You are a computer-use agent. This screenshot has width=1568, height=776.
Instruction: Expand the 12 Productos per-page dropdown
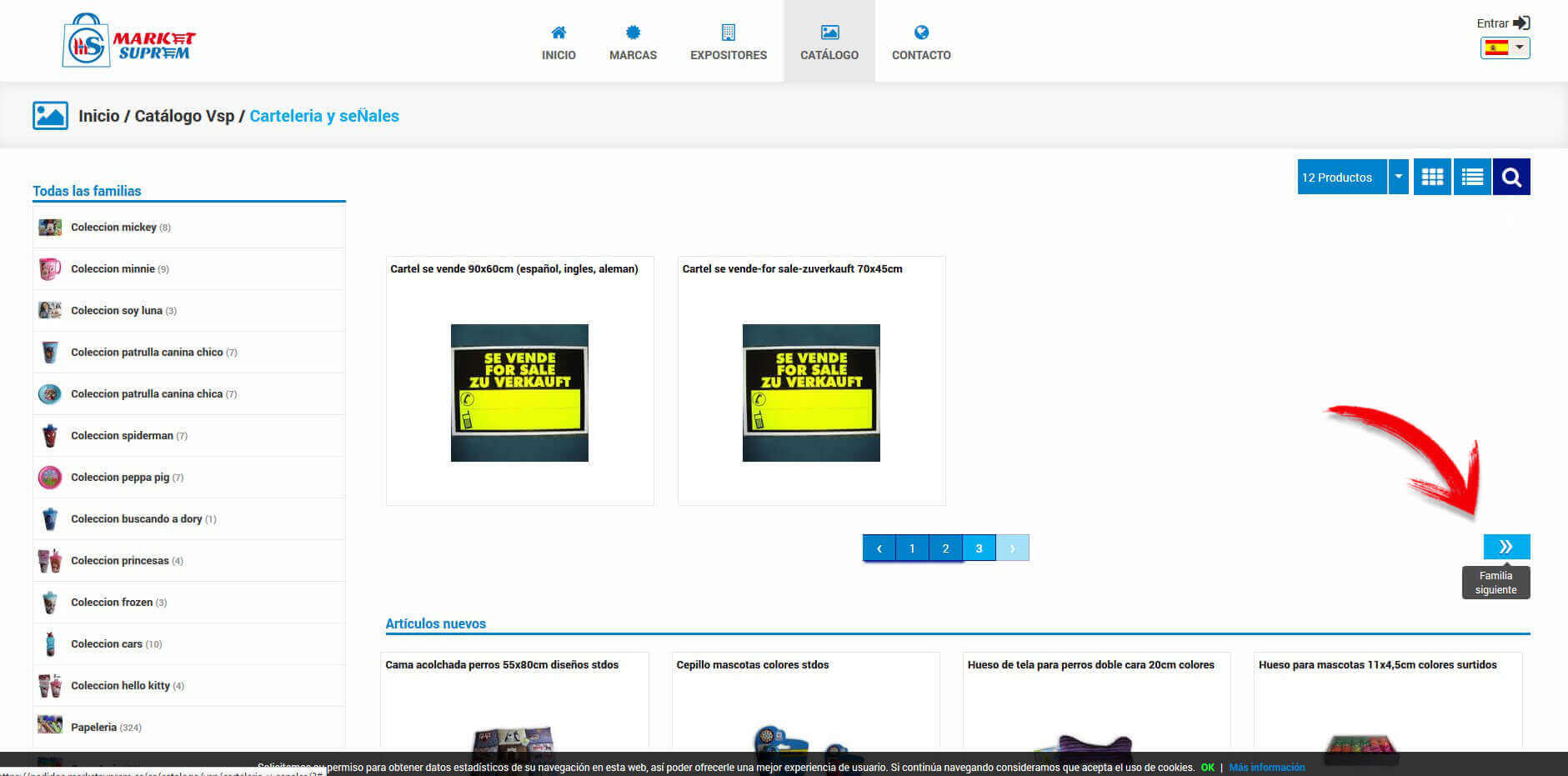(x=1398, y=177)
